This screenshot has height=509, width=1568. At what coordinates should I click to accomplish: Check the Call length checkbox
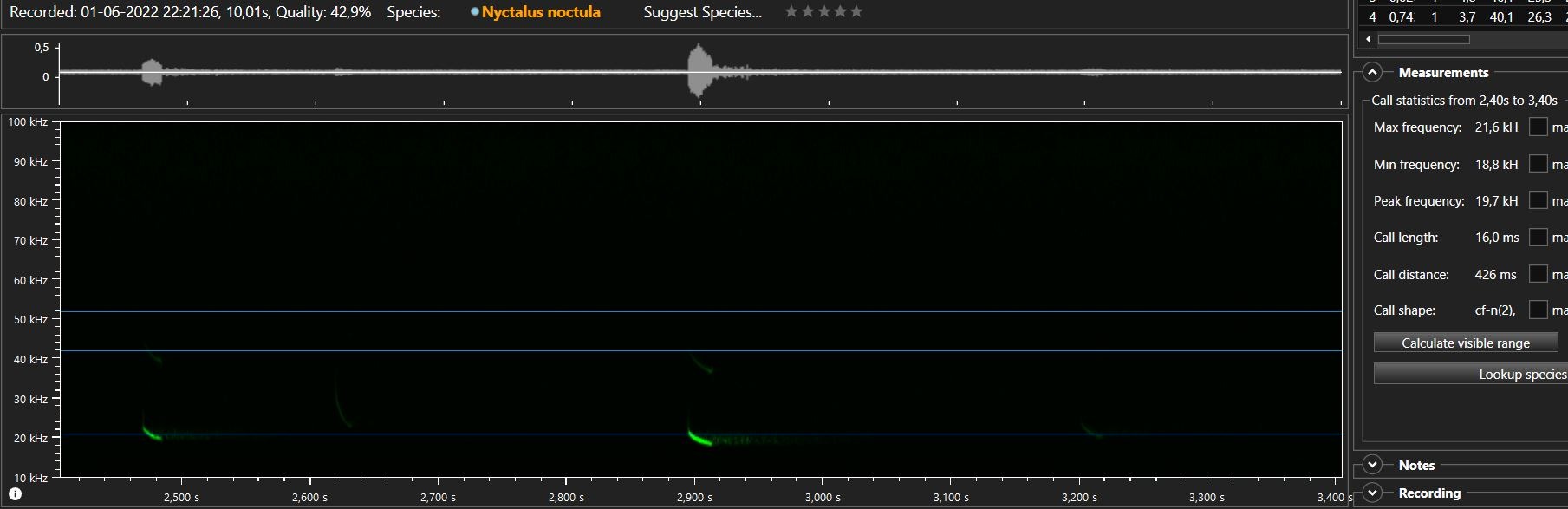pyautogui.click(x=1538, y=237)
